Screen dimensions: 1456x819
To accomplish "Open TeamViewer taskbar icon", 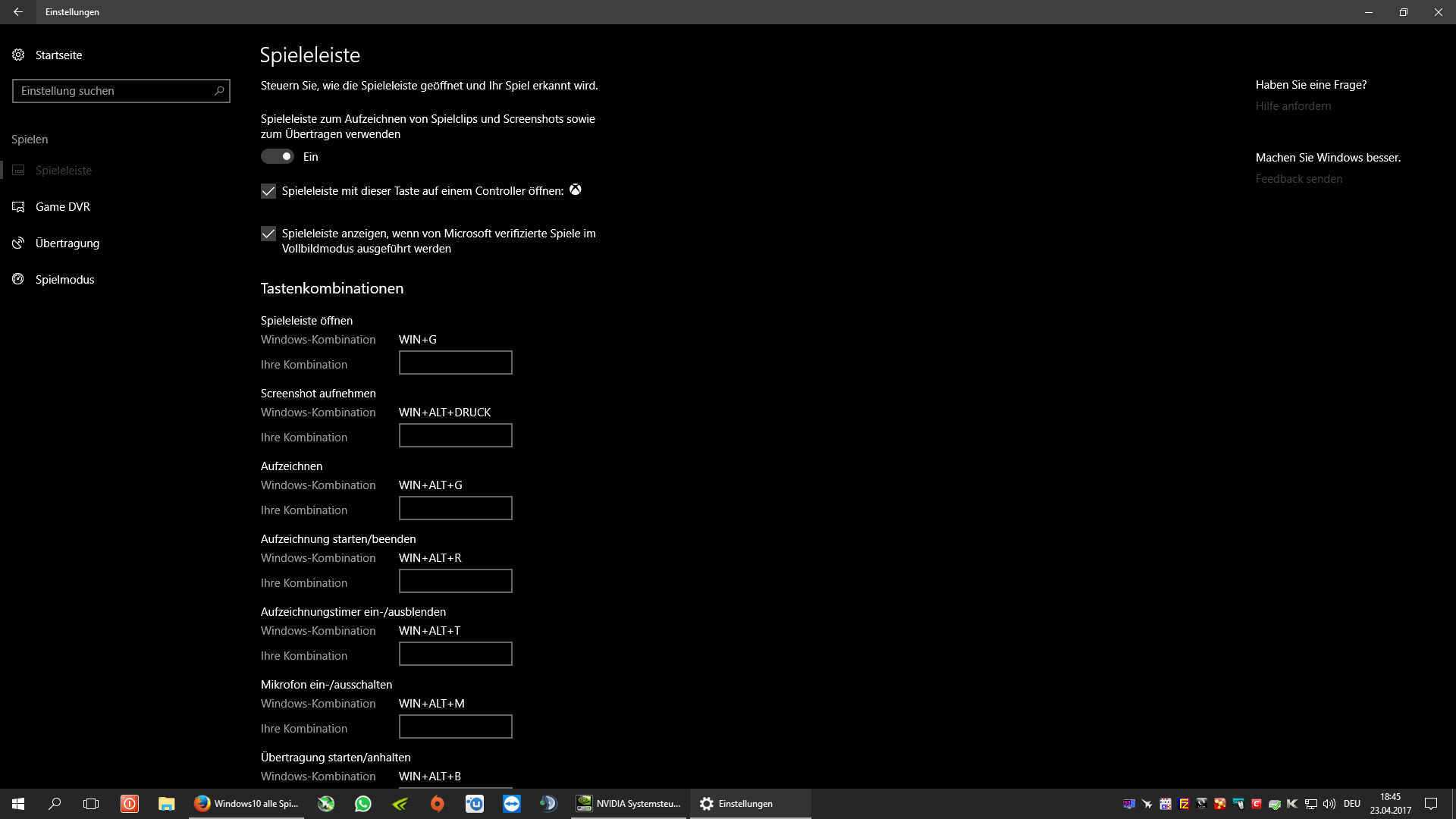I will click(x=512, y=804).
